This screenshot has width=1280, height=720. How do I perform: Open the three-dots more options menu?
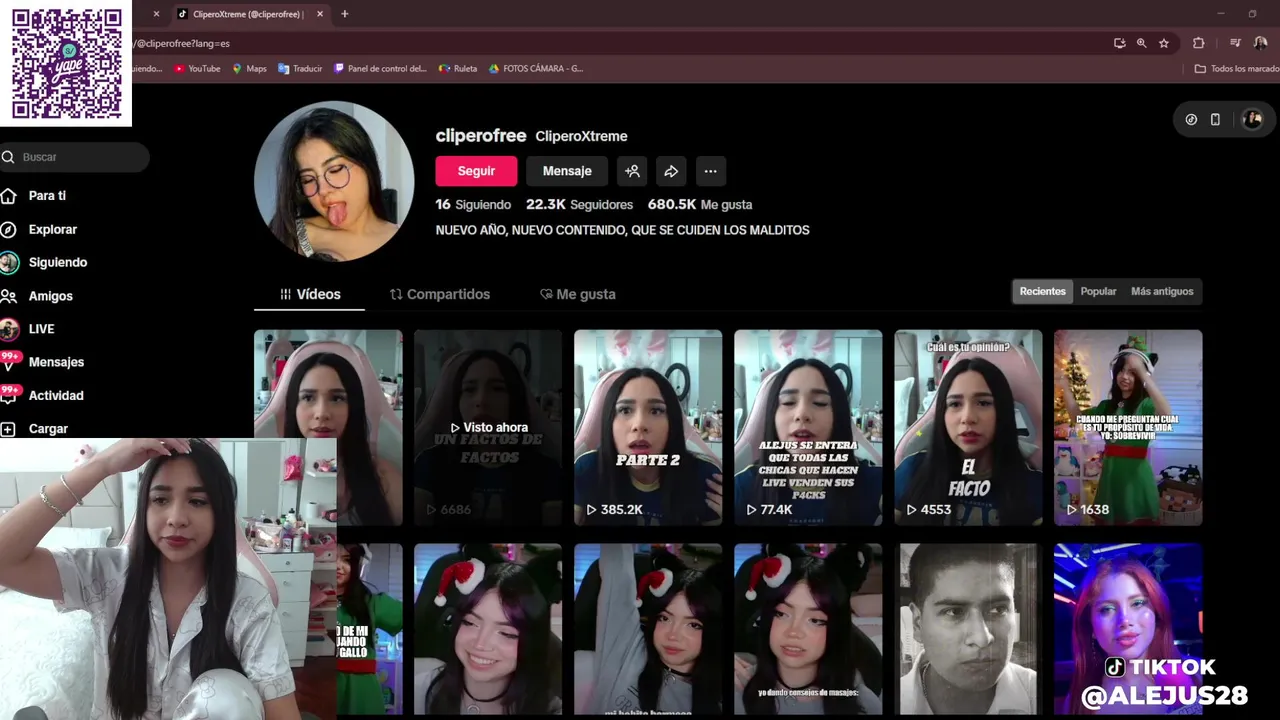[710, 171]
